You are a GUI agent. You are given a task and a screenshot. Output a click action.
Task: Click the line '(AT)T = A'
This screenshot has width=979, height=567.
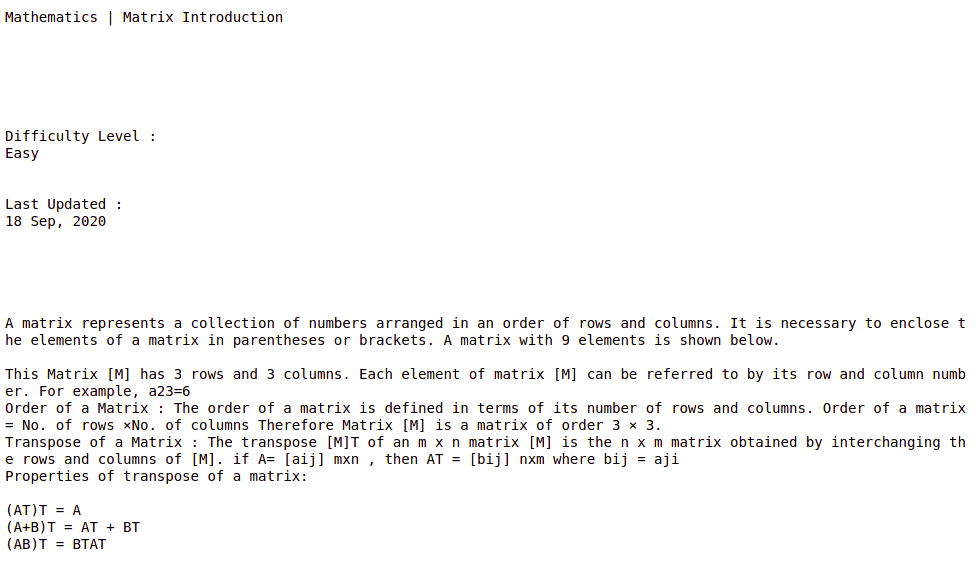pyautogui.click(x=43, y=511)
